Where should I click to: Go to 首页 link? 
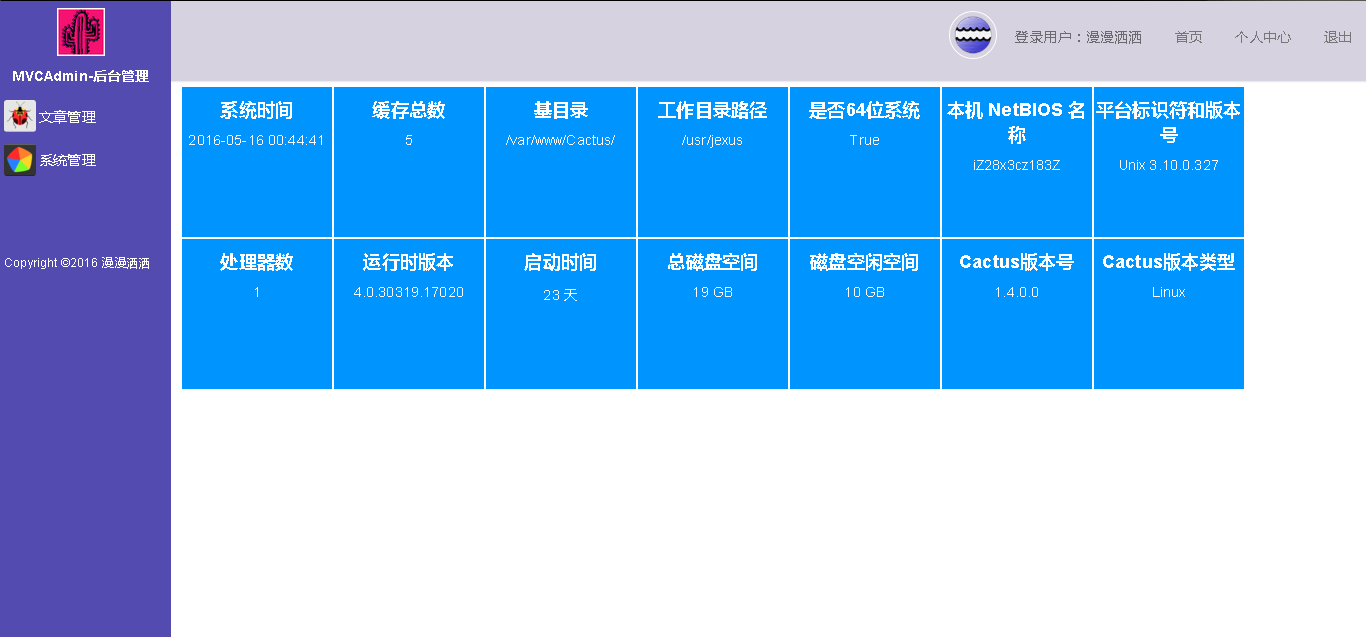pyautogui.click(x=1188, y=37)
